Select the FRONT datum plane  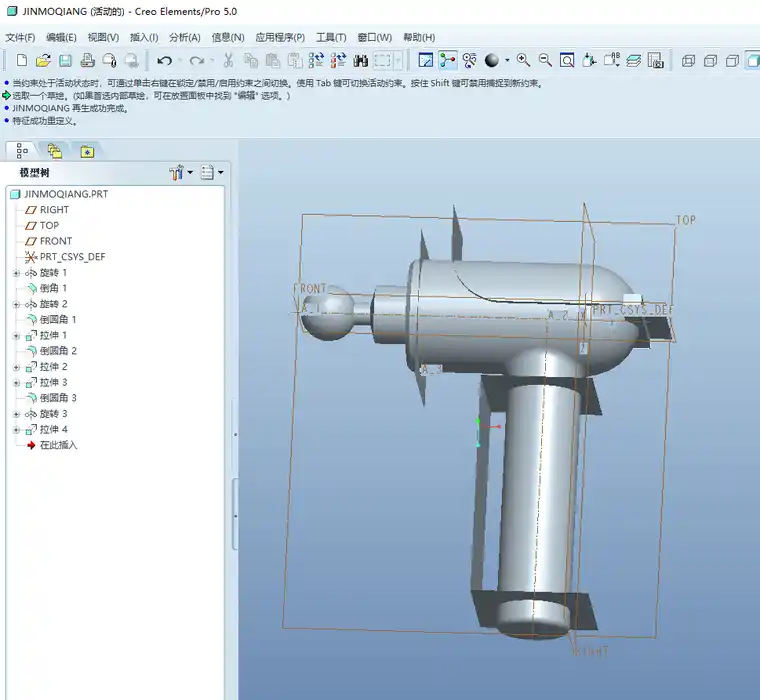pos(48,241)
